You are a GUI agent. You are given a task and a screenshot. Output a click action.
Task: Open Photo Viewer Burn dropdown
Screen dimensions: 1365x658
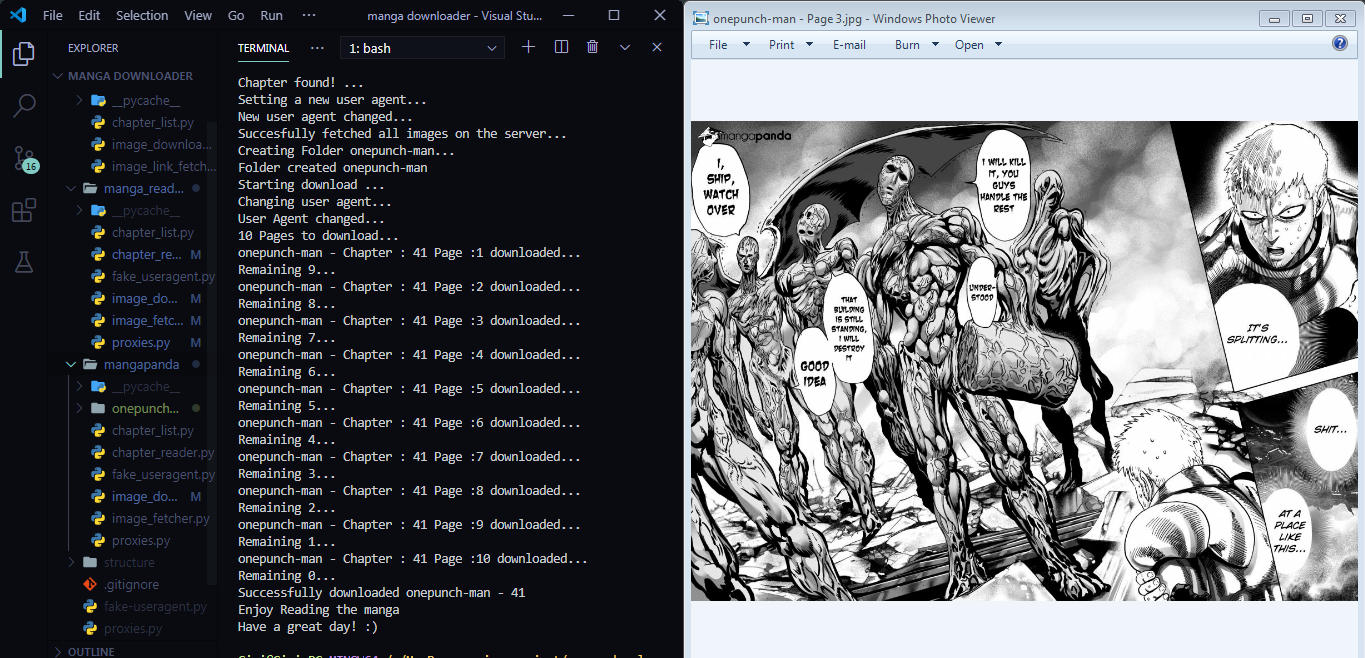pyautogui.click(x=917, y=45)
